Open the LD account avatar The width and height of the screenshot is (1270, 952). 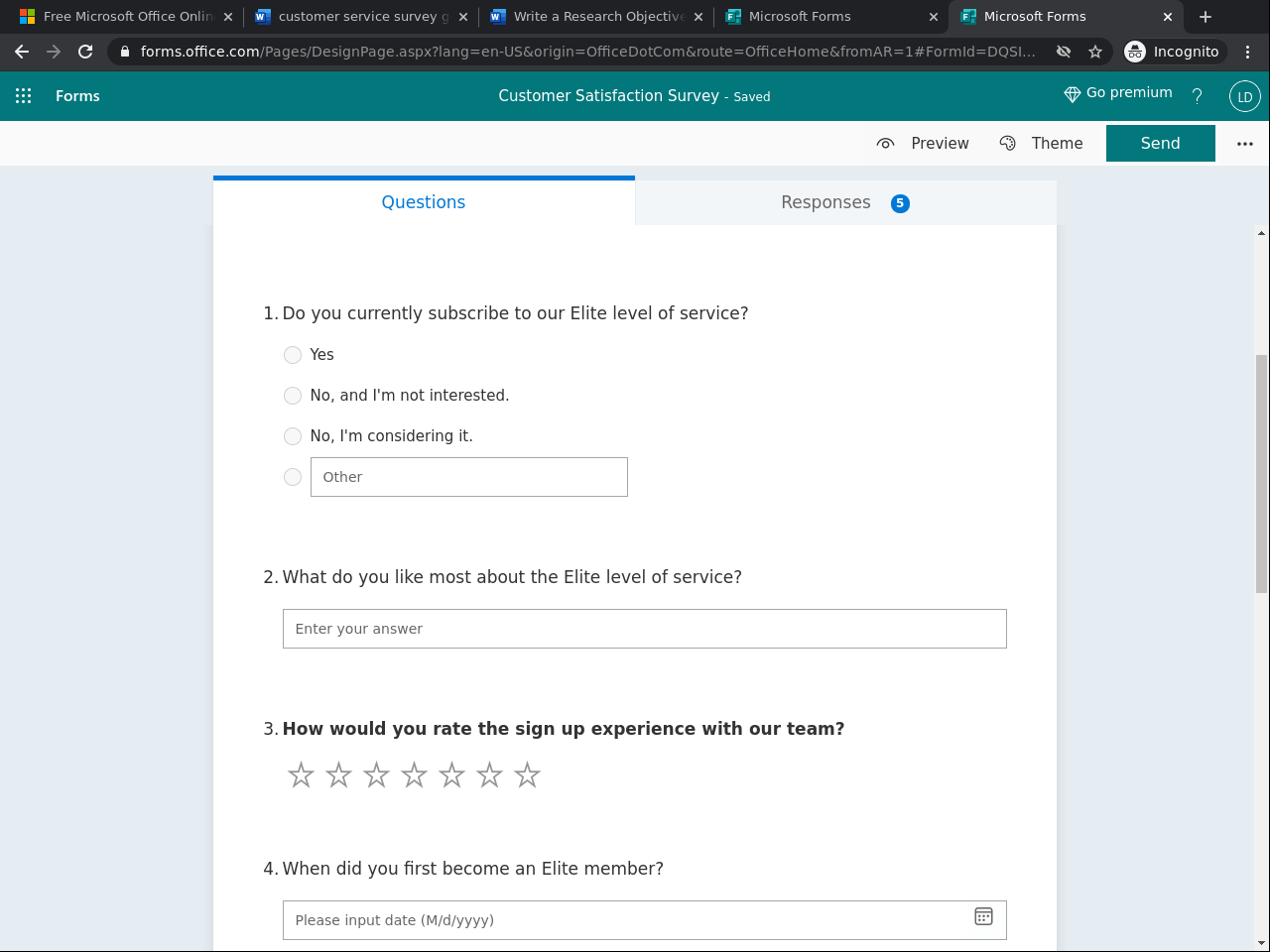1243,96
